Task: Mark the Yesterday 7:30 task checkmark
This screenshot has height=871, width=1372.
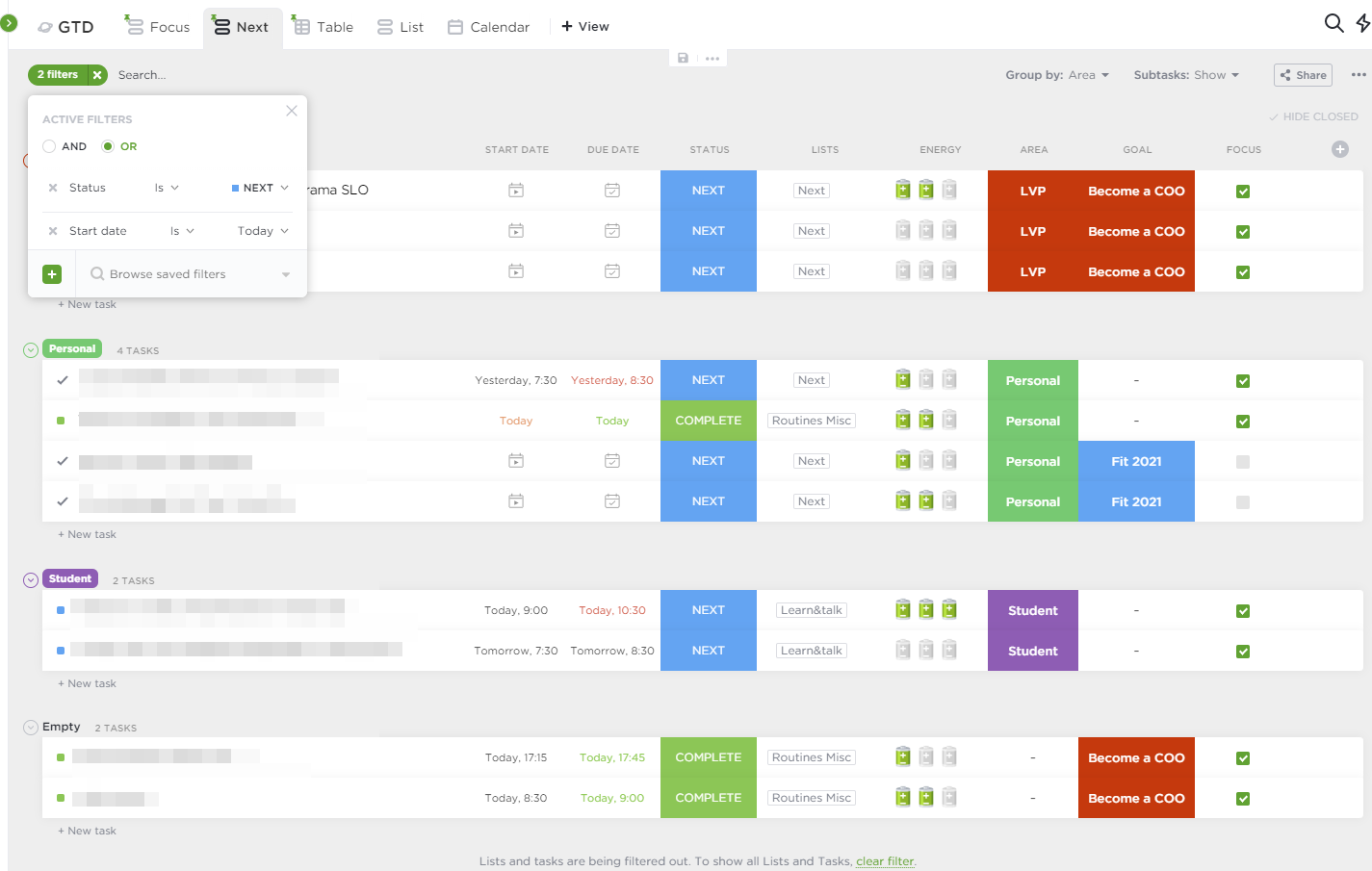Action: click(x=63, y=380)
